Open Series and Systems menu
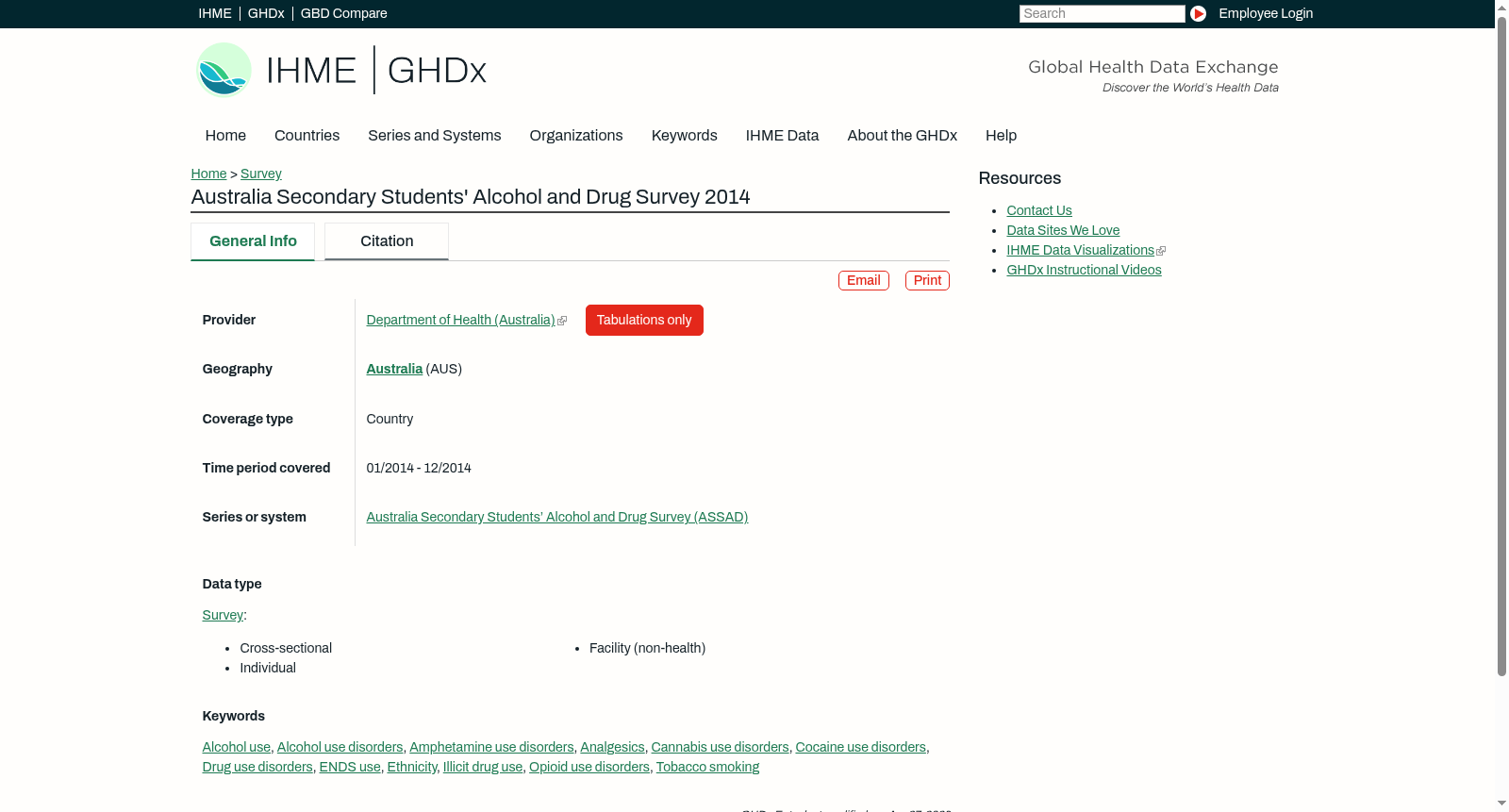 click(435, 135)
